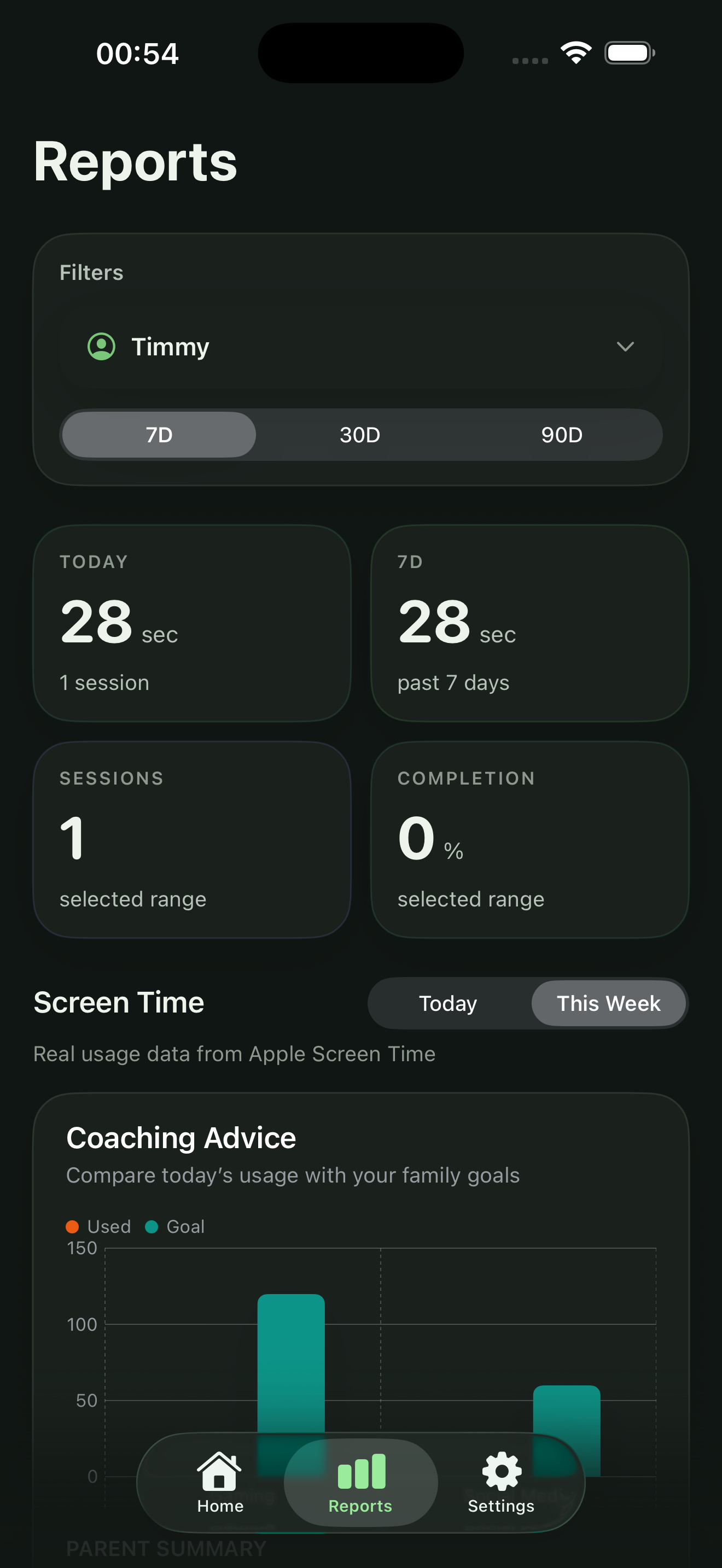The height and width of the screenshot is (1568, 722).
Task: Select the 90D filter option
Action: pyautogui.click(x=561, y=435)
